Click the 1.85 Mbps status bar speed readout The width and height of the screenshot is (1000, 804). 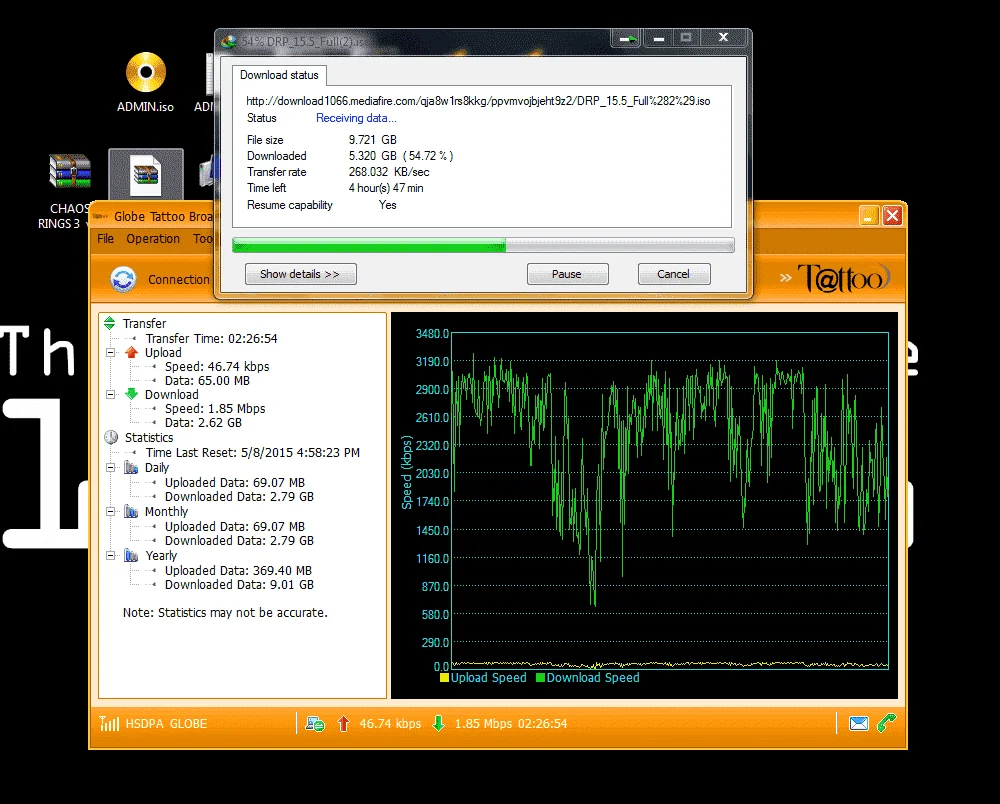pyautogui.click(x=483, y=724)
